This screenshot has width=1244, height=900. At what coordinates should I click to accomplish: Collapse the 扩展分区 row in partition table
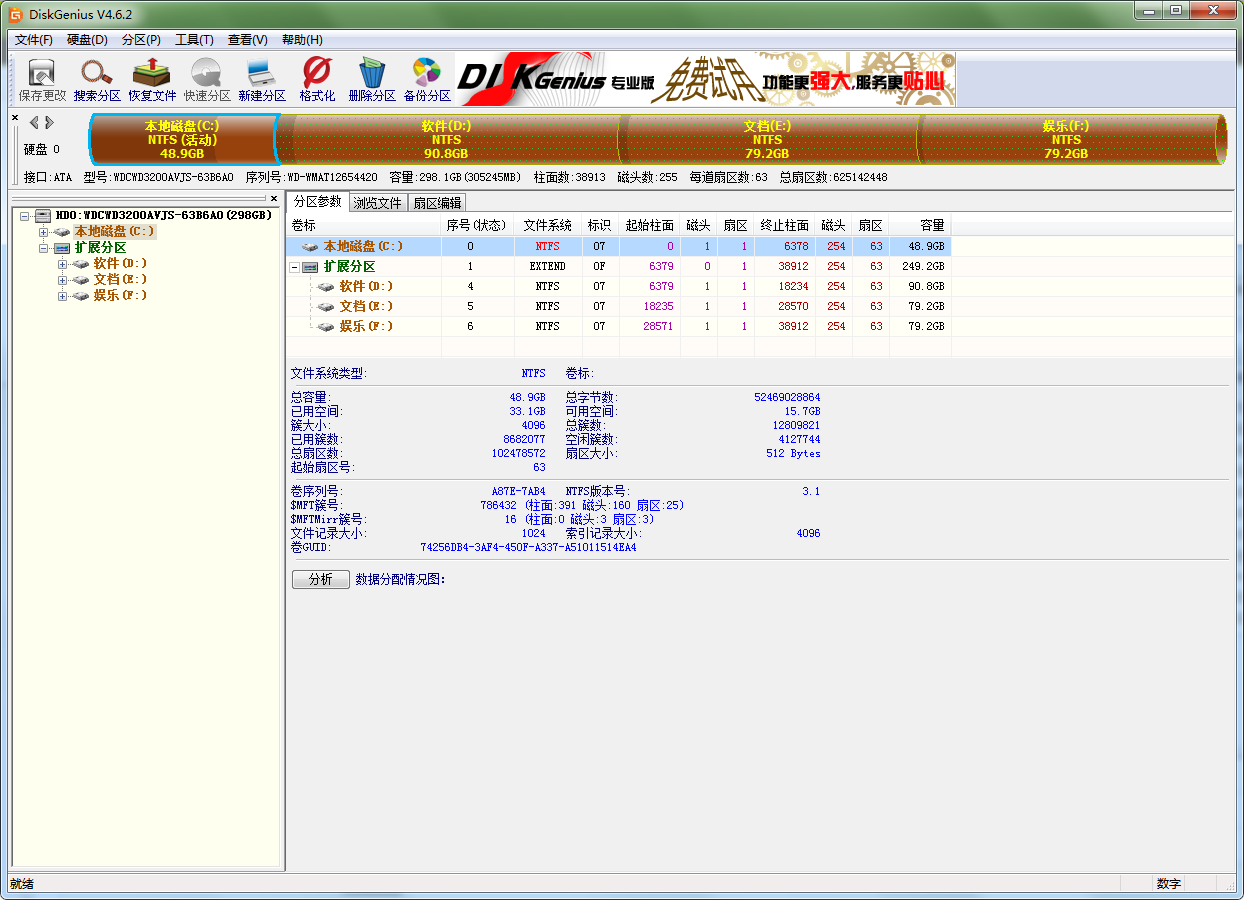click(x=295, y=267)
